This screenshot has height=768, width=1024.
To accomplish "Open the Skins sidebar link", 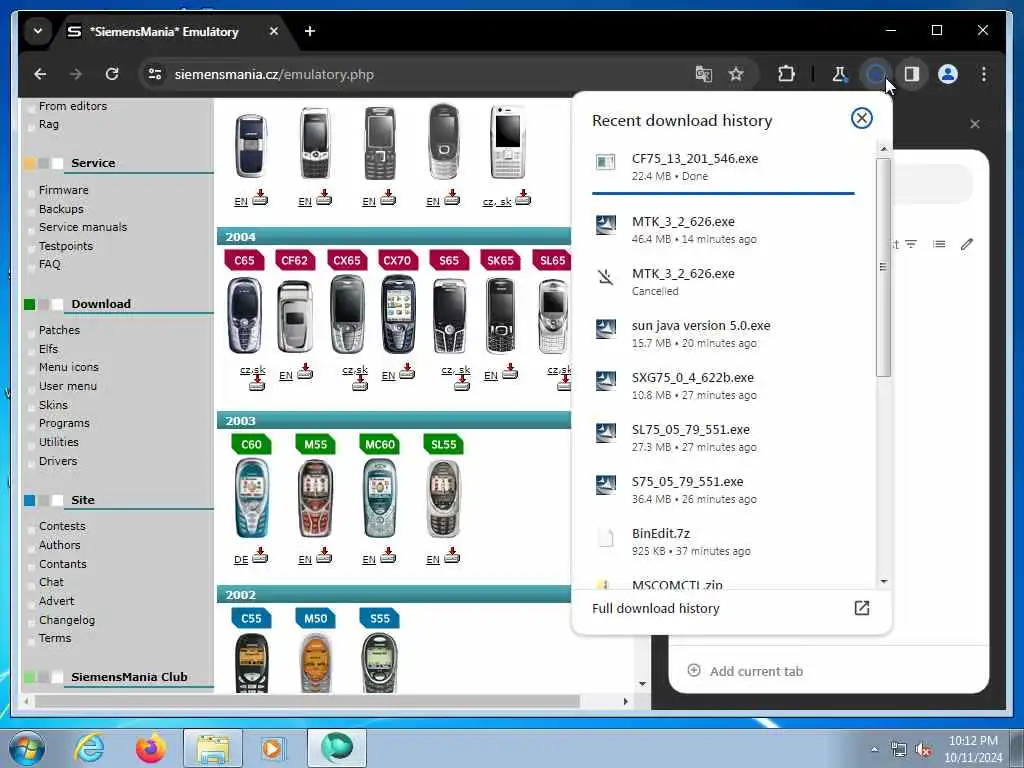I will [x=53, y=405].
